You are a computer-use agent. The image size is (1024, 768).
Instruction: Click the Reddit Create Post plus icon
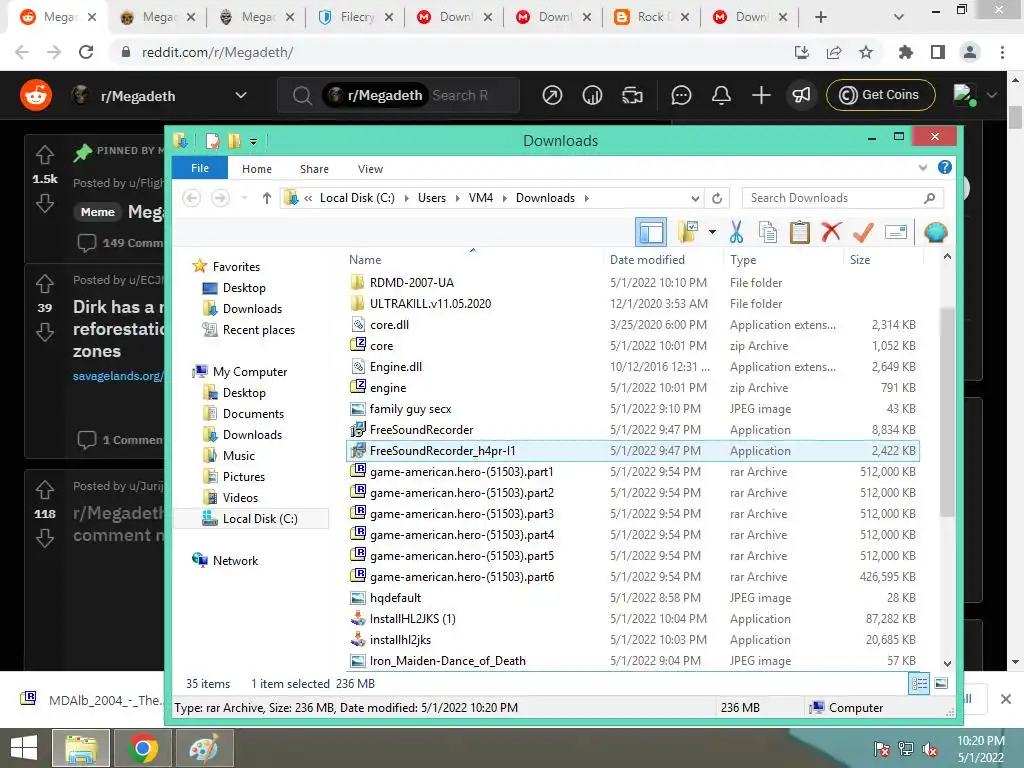point(761,96)
